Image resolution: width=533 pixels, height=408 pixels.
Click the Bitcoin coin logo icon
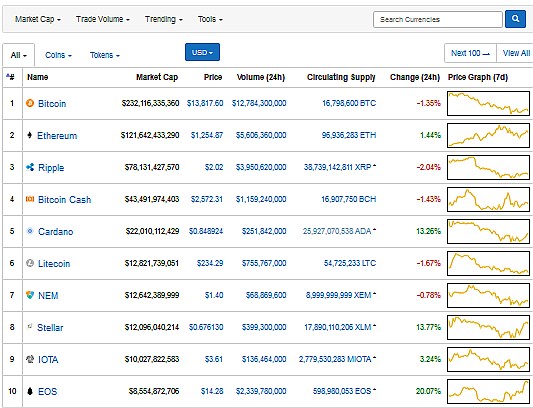pos(30,103)
